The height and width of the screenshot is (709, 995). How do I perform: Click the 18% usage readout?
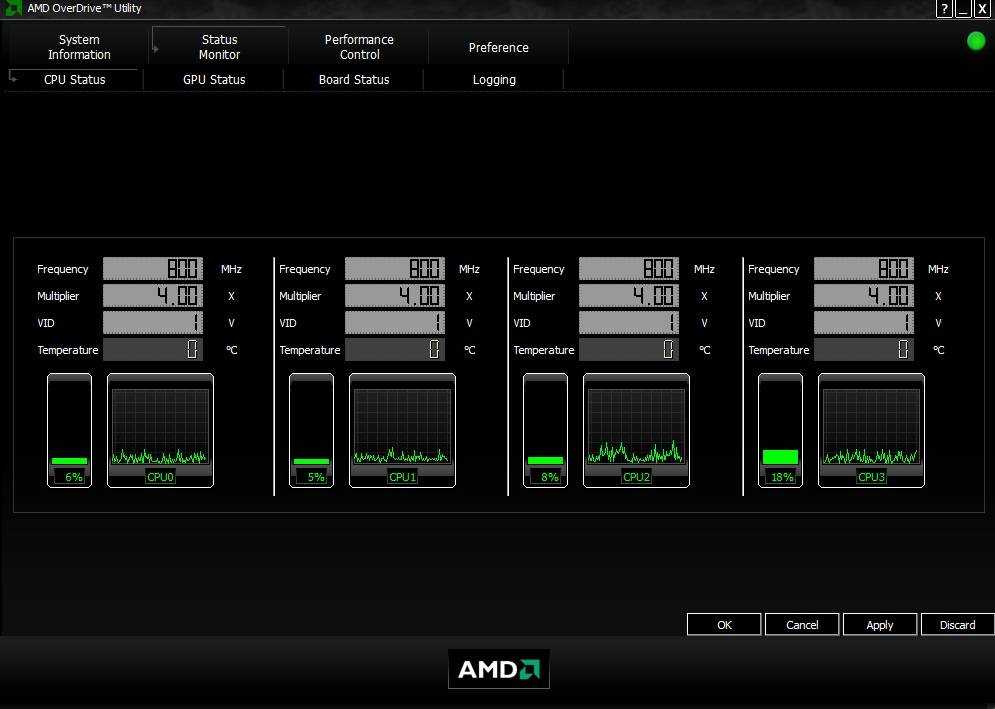tap(782, 477)
